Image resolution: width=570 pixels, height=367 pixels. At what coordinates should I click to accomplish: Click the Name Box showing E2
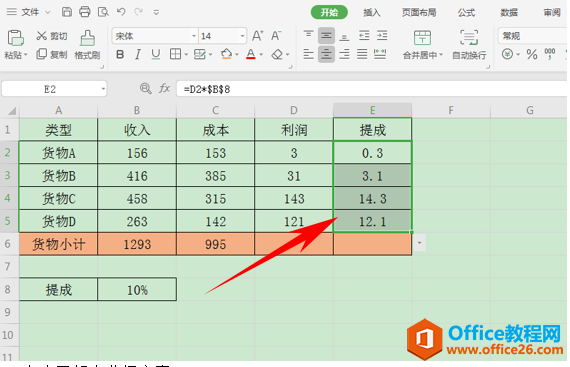coord(50,89)
